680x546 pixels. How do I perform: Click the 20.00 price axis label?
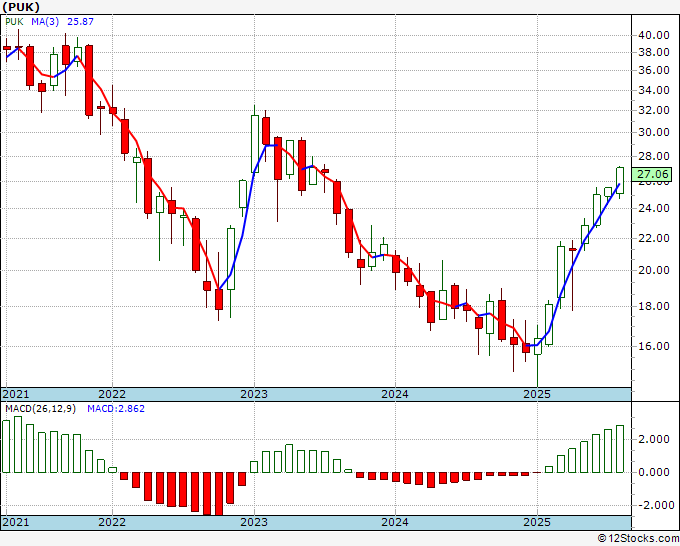(x=654, y=270)
